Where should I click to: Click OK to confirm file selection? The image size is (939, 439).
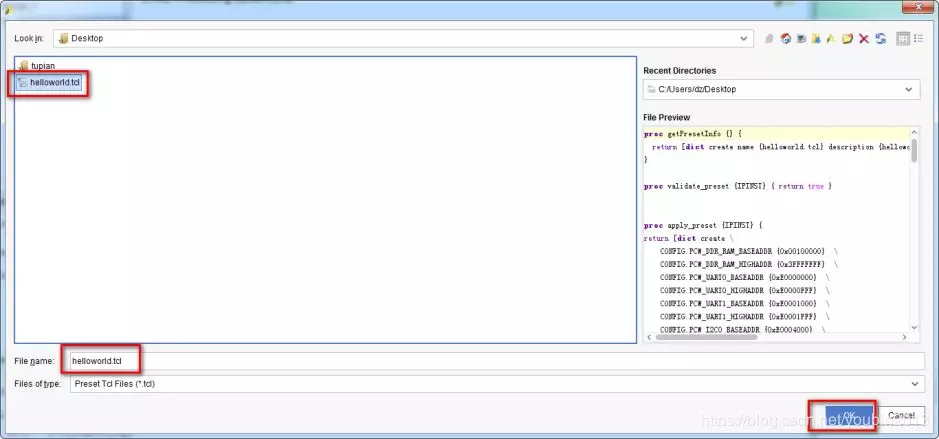[x=850, y=415]
